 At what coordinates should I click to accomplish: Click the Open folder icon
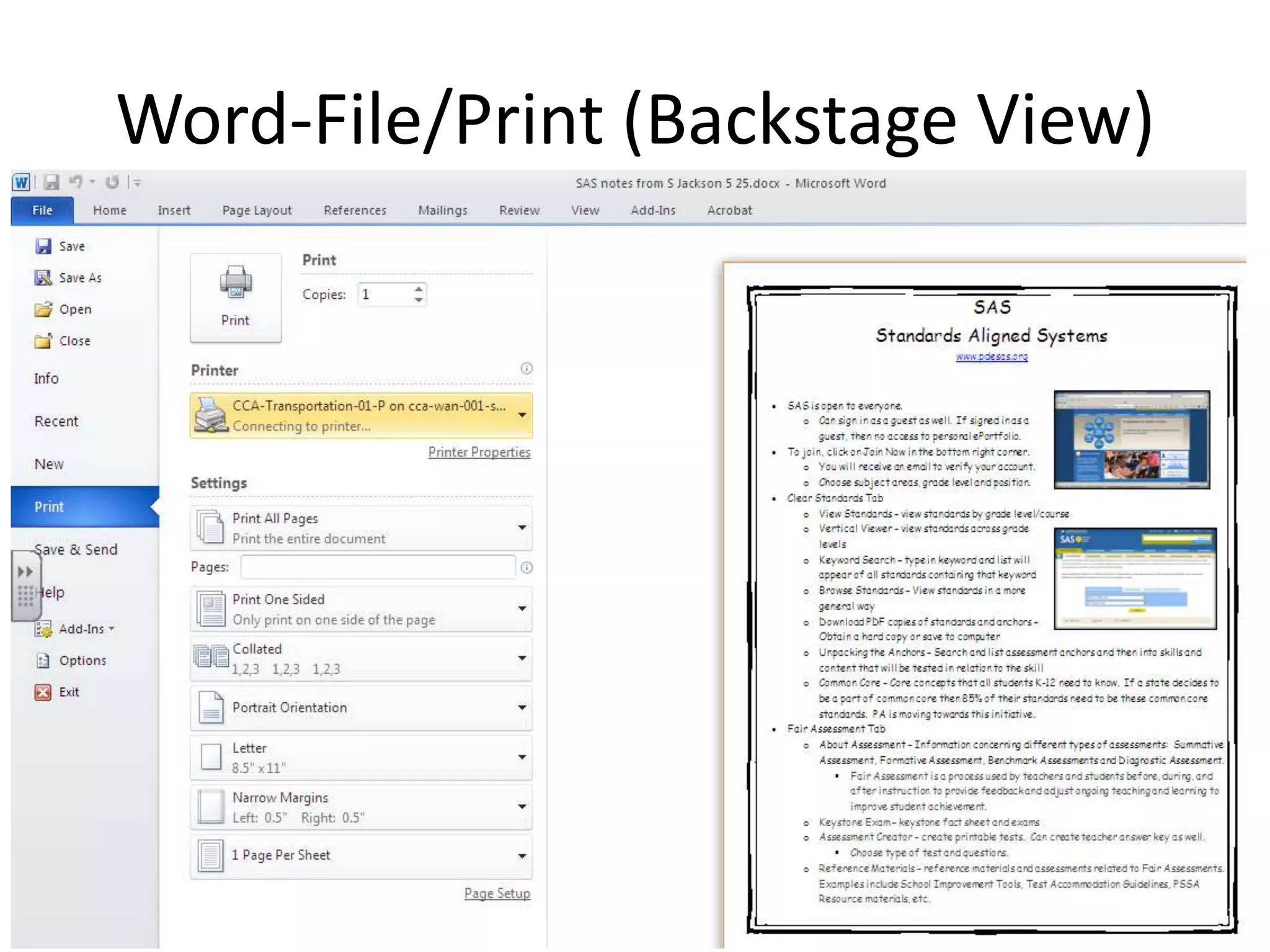43,309
